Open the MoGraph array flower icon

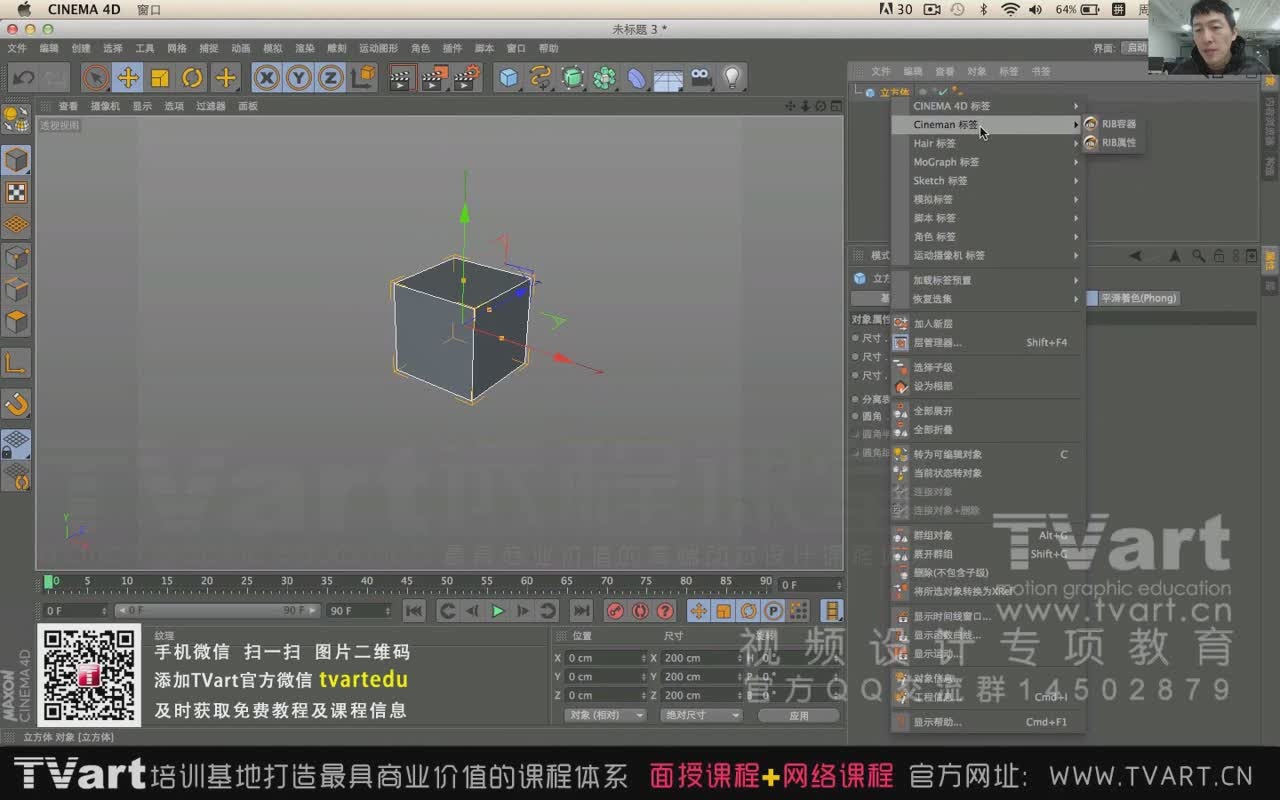pos(605,77)
